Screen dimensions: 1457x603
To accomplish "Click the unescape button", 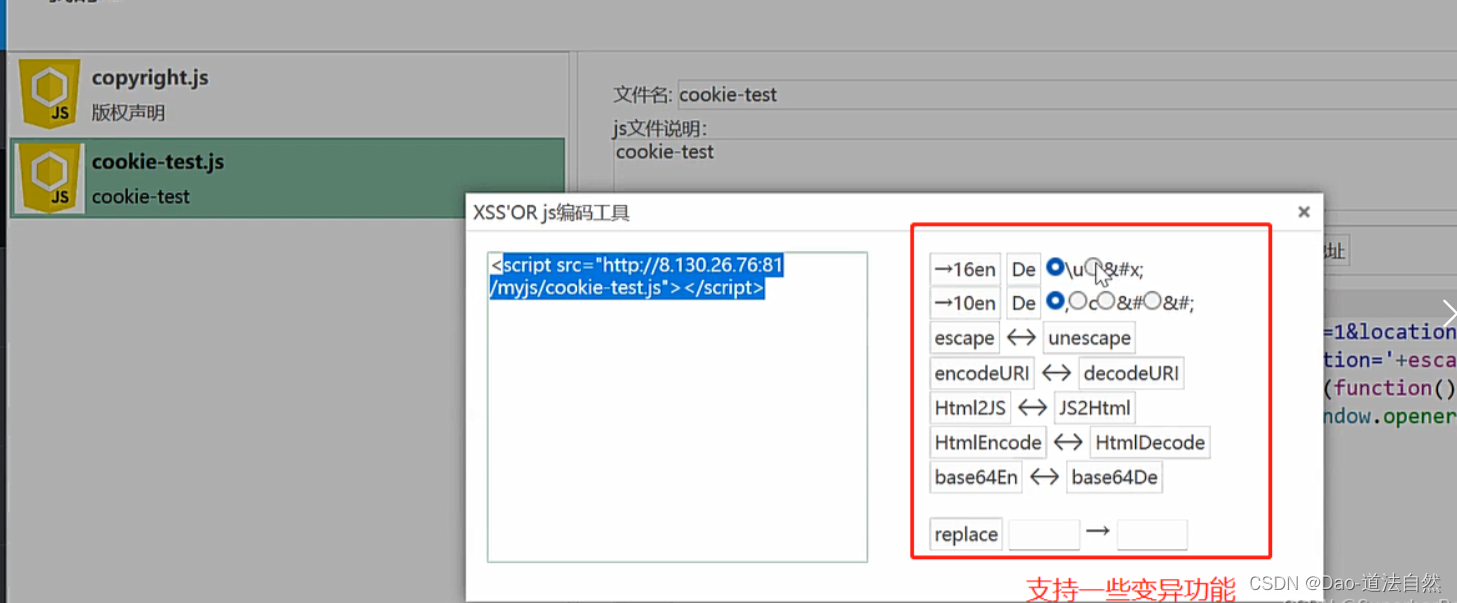I will pos(1089,338).
